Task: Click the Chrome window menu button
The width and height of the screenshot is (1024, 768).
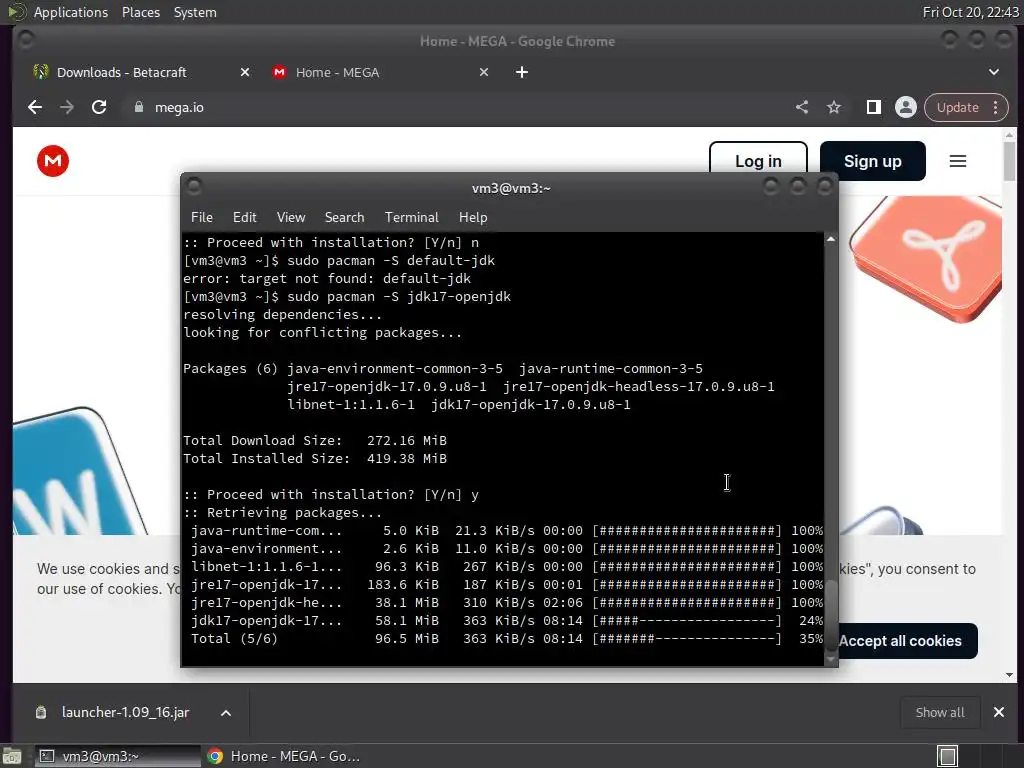Action: pos(26,40)
